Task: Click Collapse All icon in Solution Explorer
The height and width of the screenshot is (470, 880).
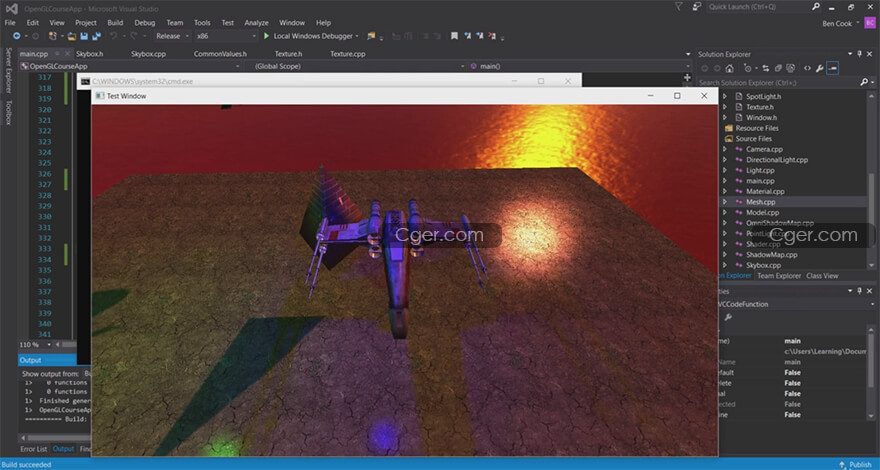Action: tap(778, 69)
